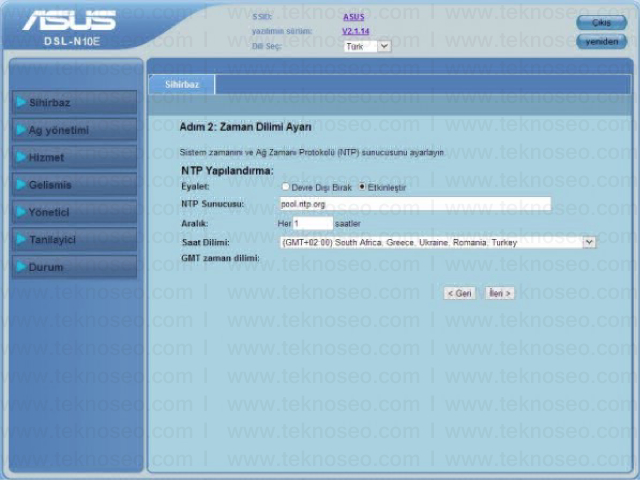Click arrow icon beside Durum
This screenshot has width=640, height=480.
tap(21, 267)
